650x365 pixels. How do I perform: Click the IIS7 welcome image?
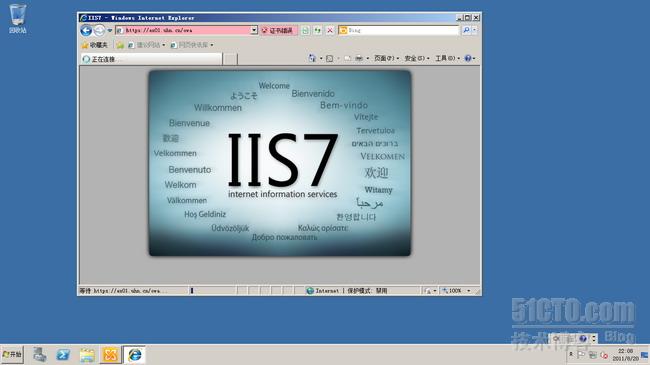[280, 163]
